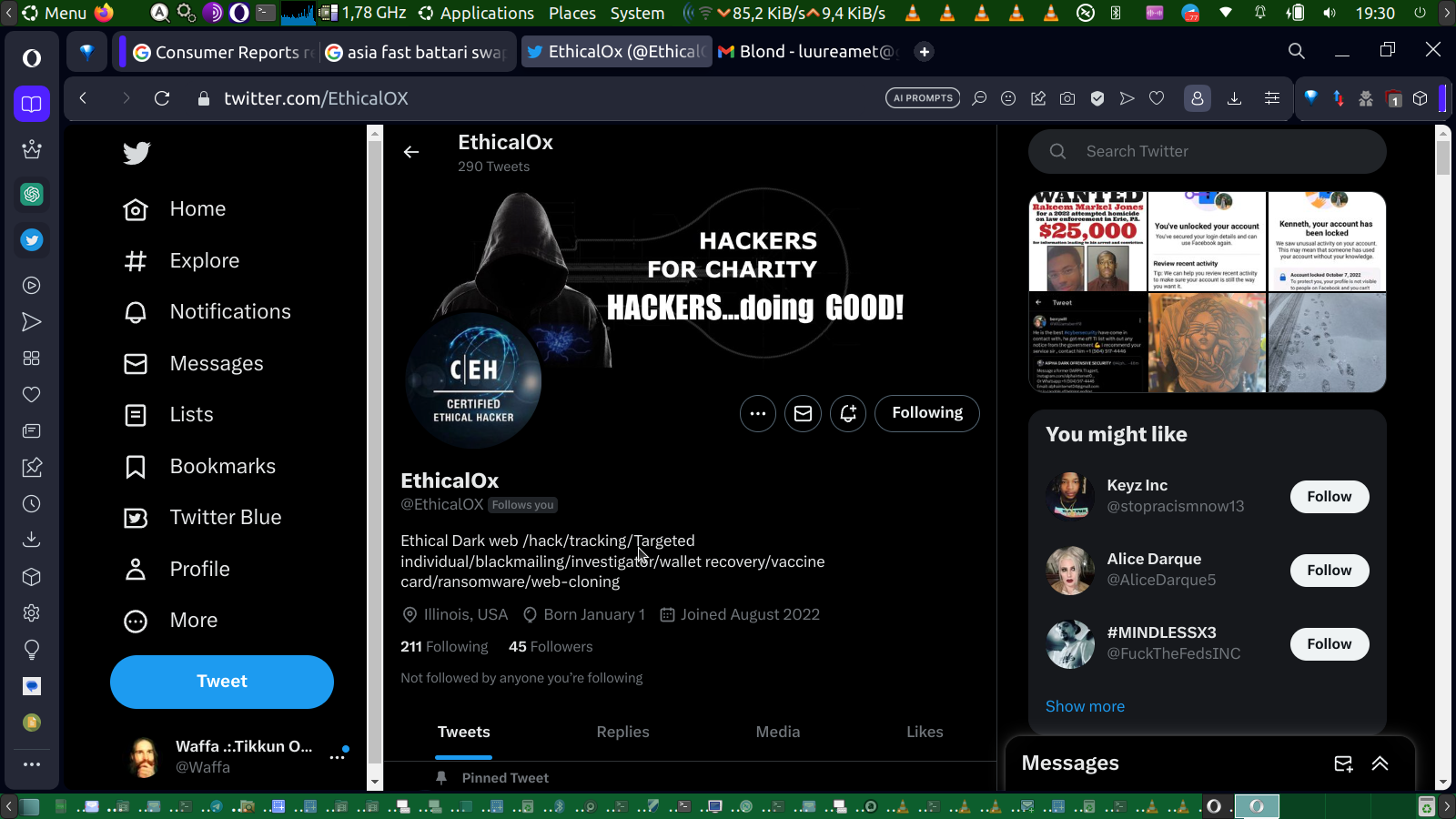The image size is (1456, 819).
Task: Open the EthicalOx profile avatar
Action: coord(473,380)
